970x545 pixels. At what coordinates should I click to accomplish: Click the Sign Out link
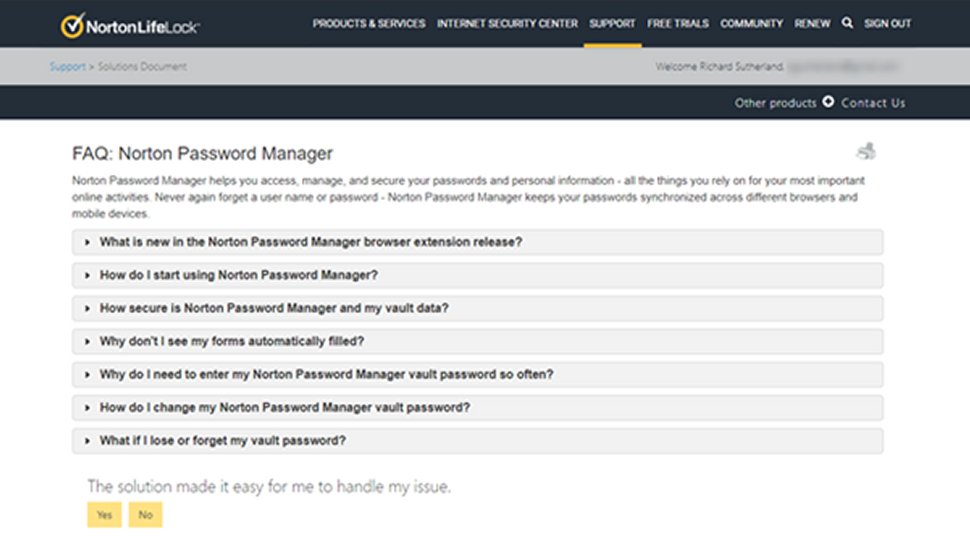pyautogui.click(x=888, y=24)
